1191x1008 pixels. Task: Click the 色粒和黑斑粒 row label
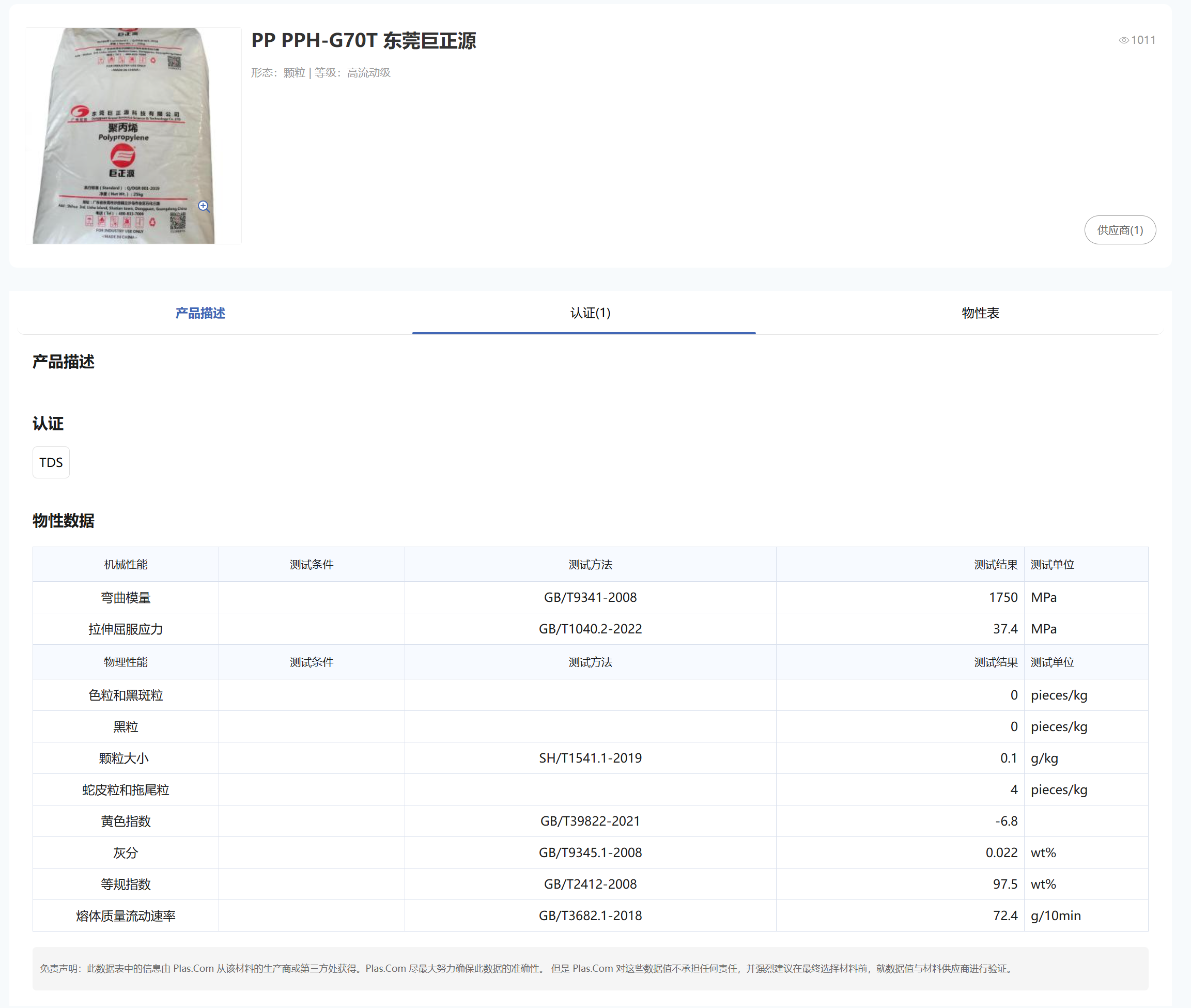(126, 695)
